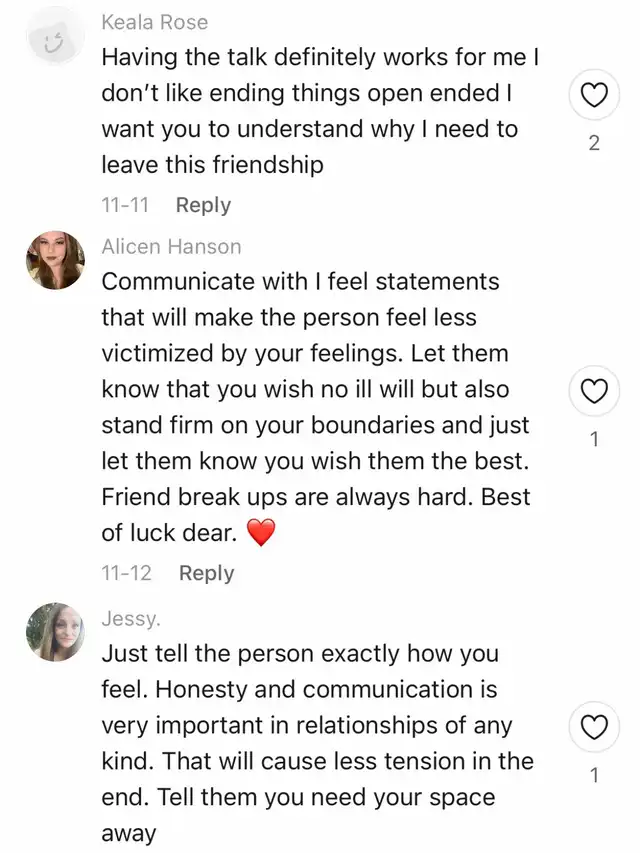Reply to Keala Rose's comment

pyautogui.click(x=203, y=205)
